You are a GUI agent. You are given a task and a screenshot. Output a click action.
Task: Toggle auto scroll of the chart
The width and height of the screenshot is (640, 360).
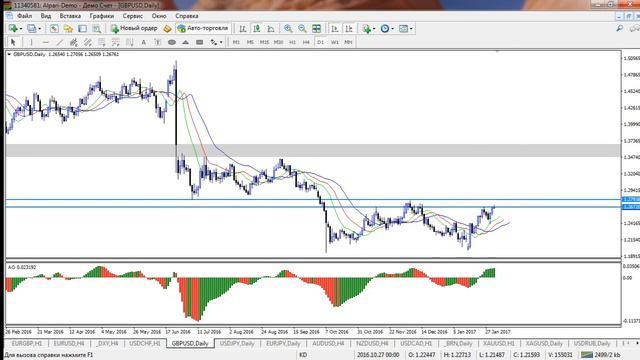334,29
